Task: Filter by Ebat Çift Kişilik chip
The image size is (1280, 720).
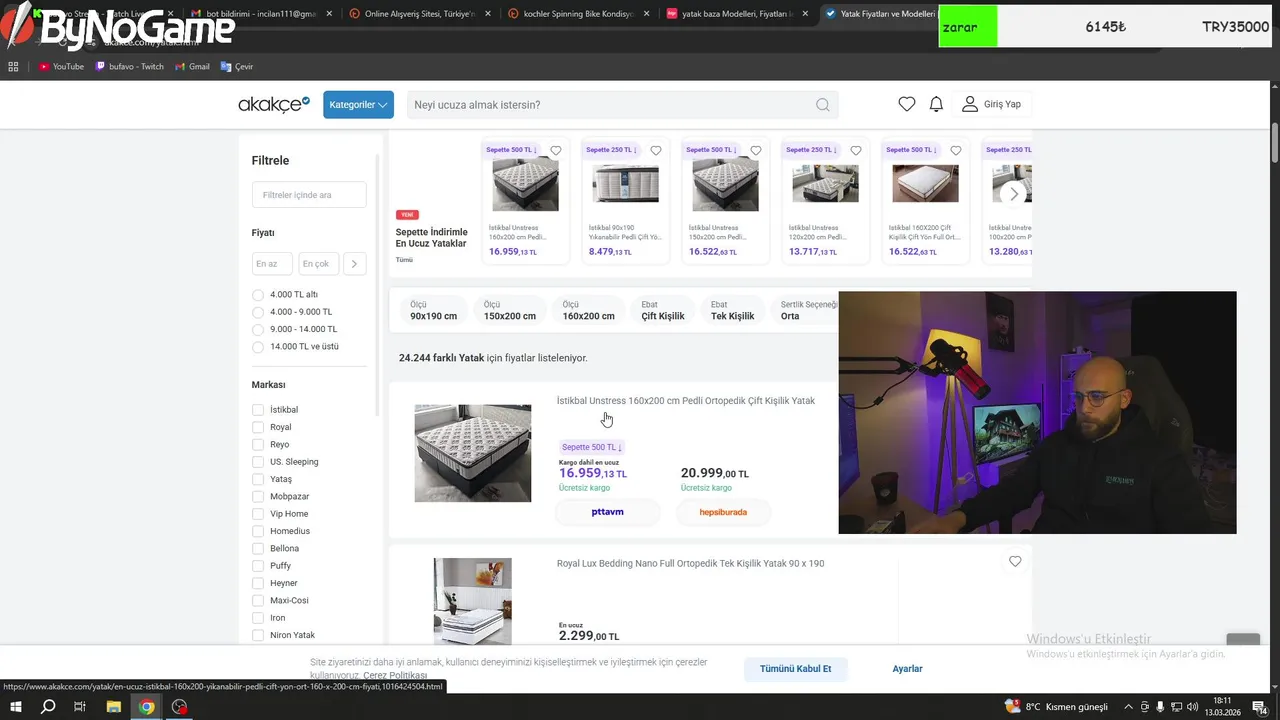Action: (x=663, y=310)
